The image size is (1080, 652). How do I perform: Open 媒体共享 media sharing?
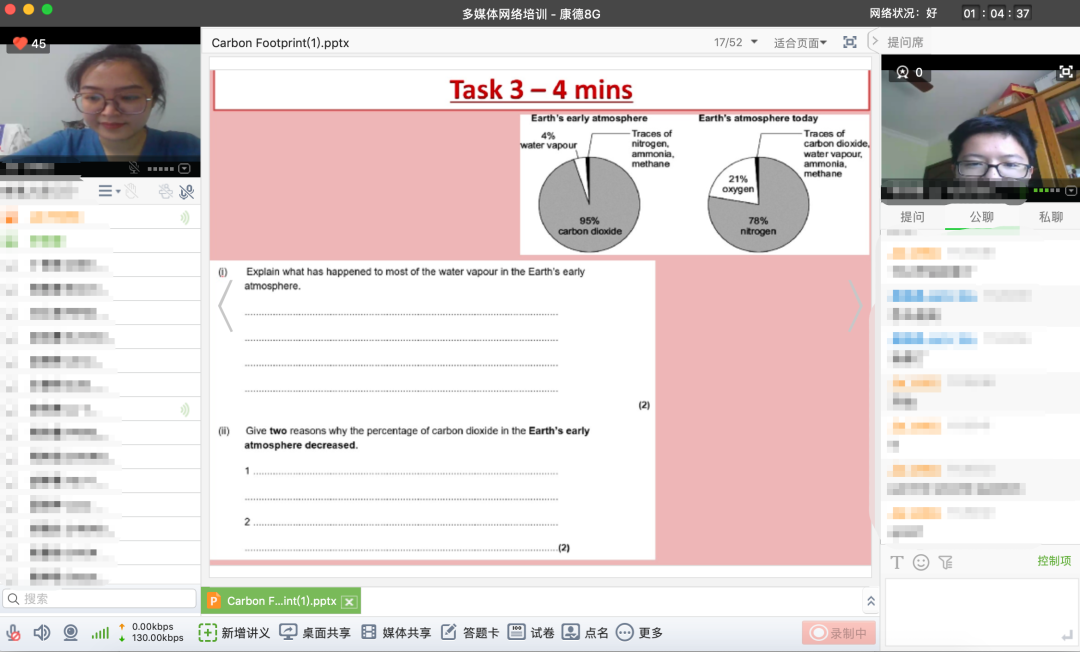(x=396, y=633)
